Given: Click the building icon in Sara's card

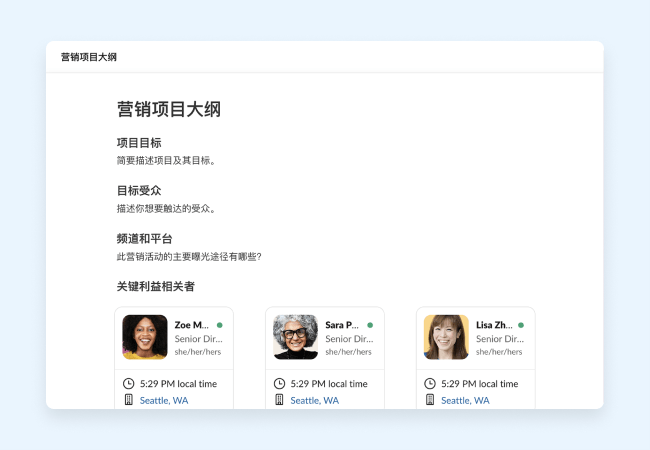Looking at the screenshot, I should pyautogui.click(x=279, y=400).
